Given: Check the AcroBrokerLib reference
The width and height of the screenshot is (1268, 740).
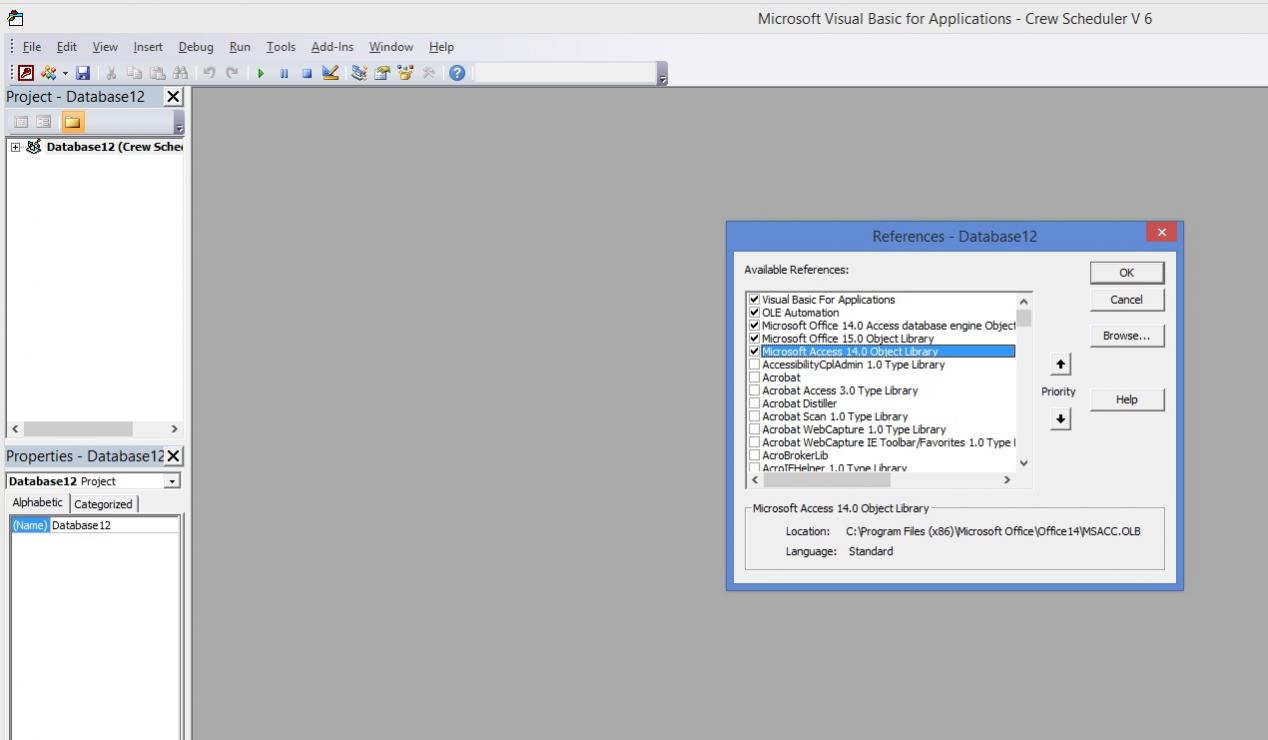Looking at the screenshot, I should (754, 455).
